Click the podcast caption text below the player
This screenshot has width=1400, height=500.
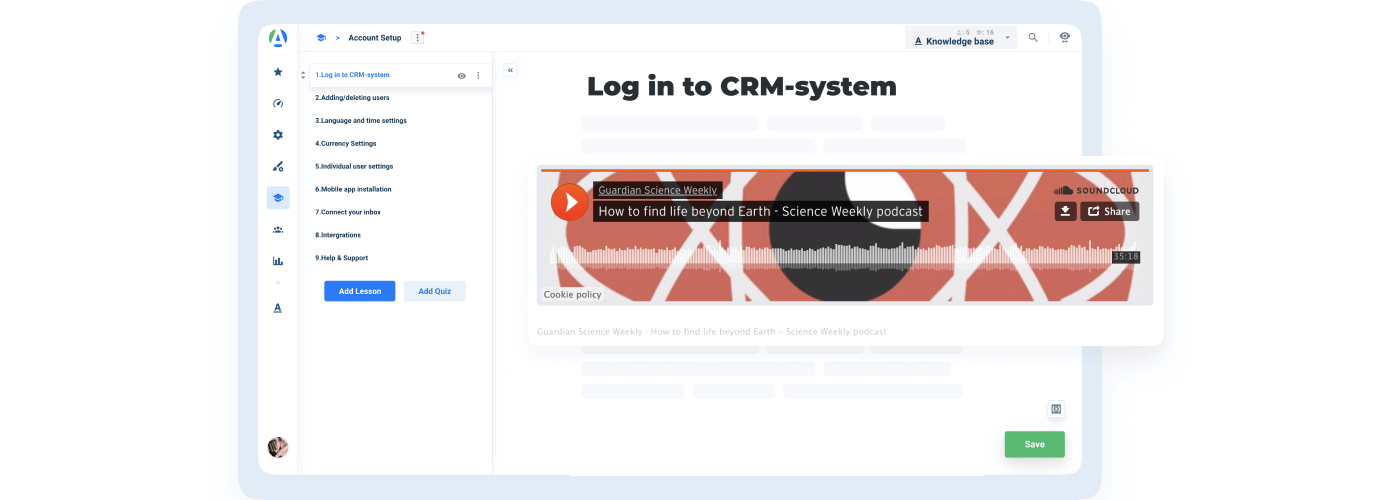(711, 331)
